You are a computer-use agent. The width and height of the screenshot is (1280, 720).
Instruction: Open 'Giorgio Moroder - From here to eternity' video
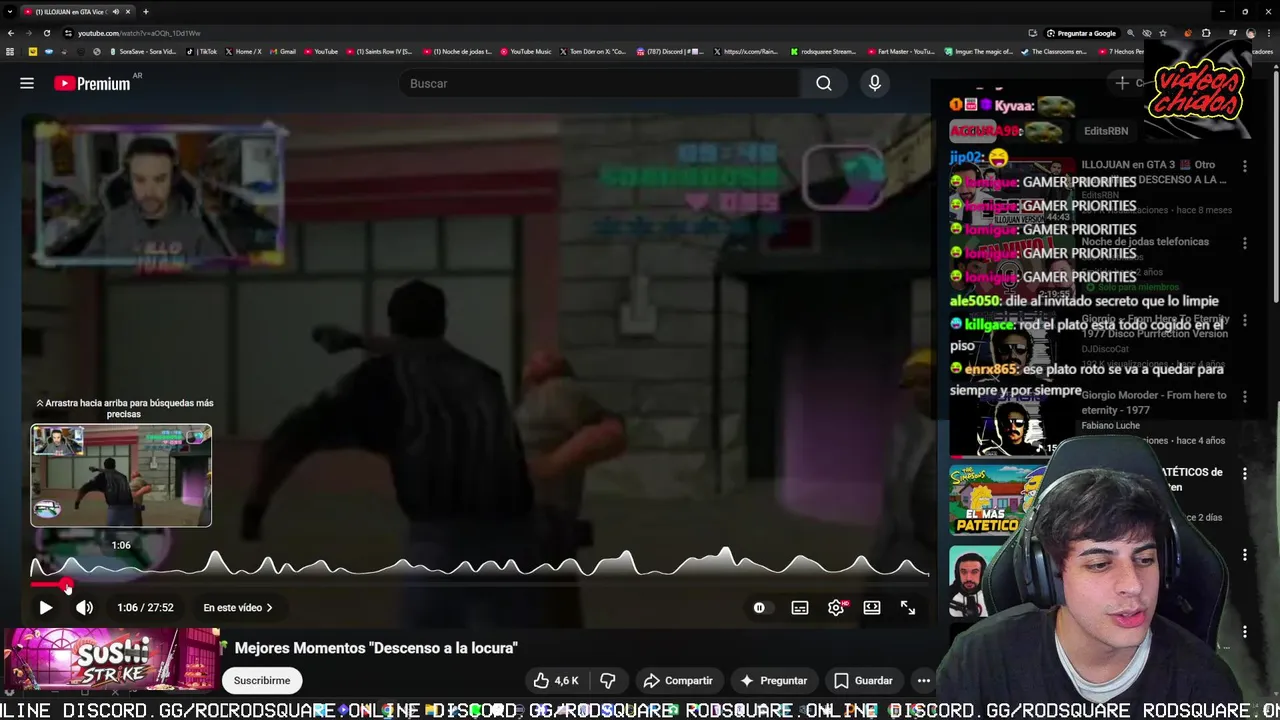1153,402
